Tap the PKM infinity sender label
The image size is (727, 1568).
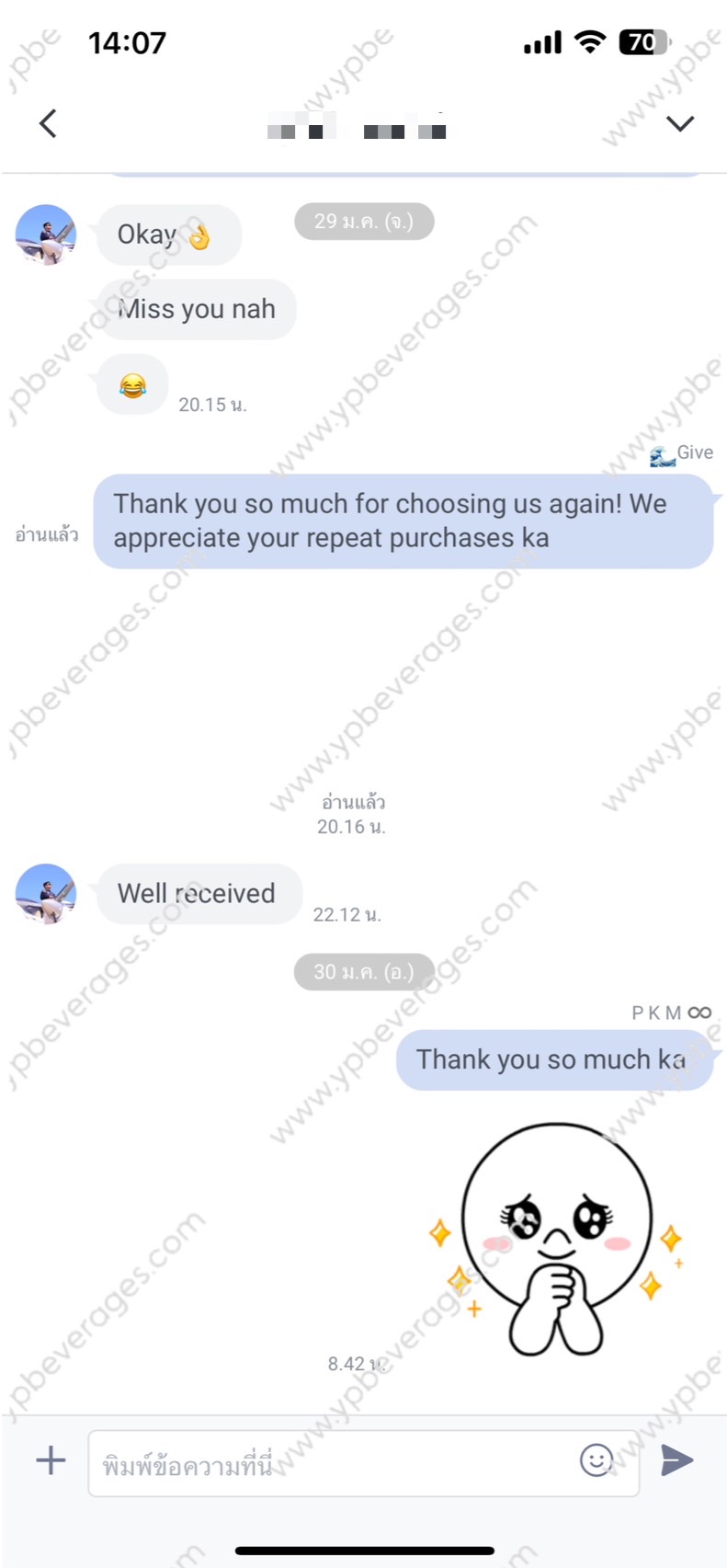coord(672,1013)
